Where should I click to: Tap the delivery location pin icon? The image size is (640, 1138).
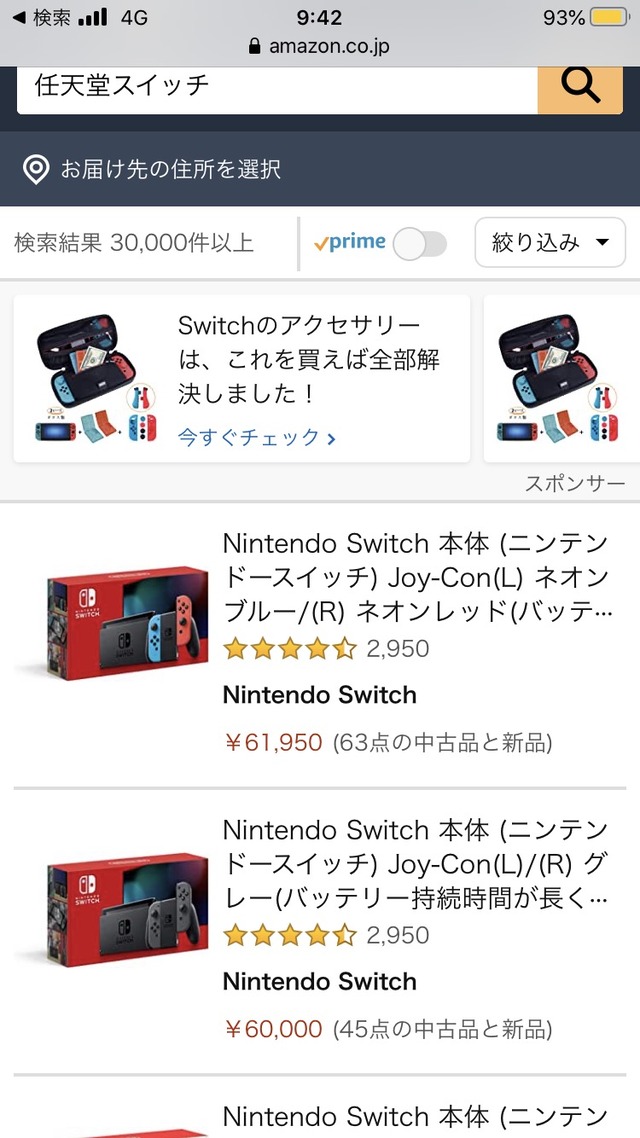pyautogui.click(x=36, y=170)
